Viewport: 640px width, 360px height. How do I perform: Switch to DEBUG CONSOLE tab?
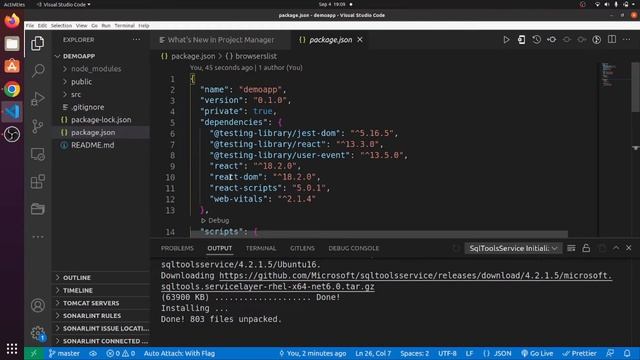point(353,248)
